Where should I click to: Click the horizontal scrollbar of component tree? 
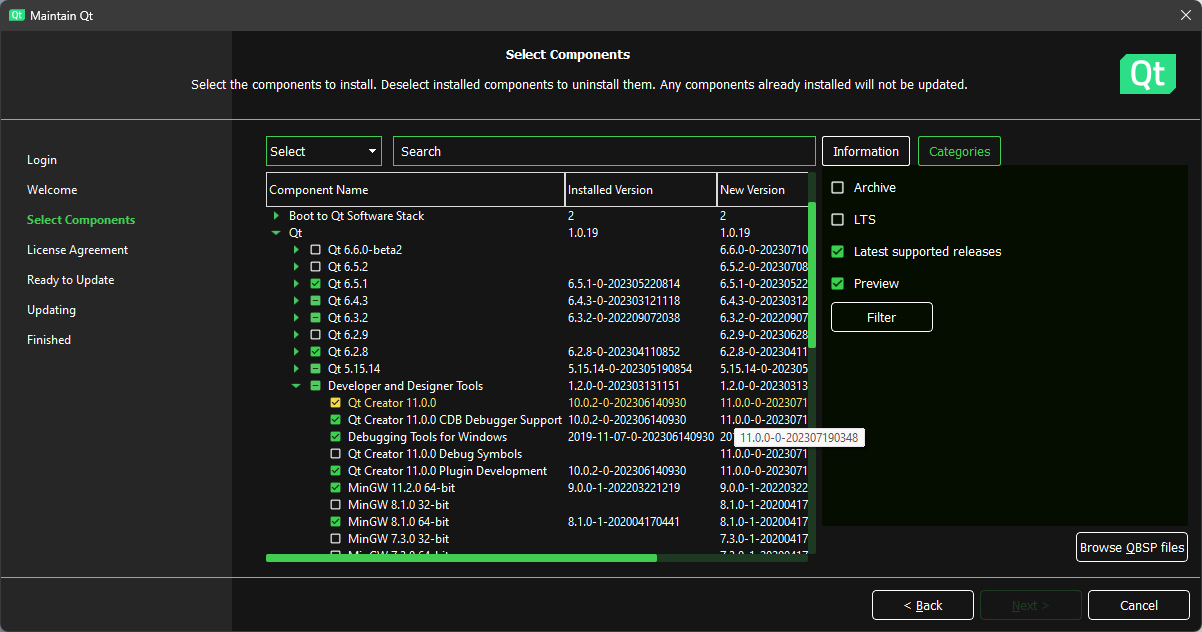click(461, 558)
